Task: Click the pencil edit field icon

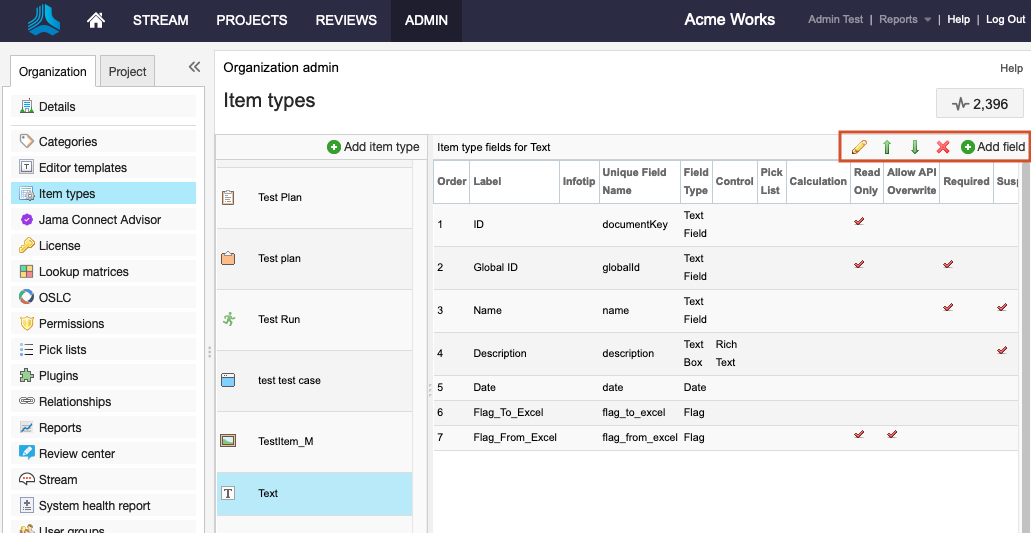Action: tap(859, 147)
